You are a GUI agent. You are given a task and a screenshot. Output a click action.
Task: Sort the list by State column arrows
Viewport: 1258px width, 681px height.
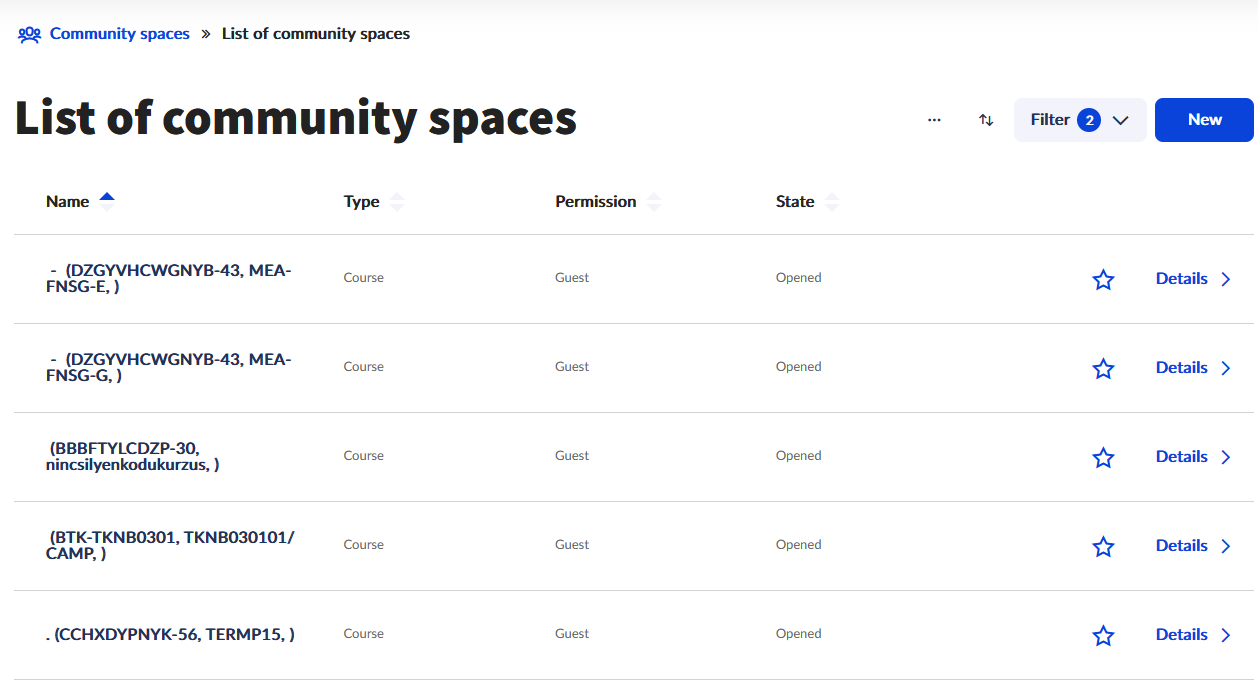[x=831, y=202]
